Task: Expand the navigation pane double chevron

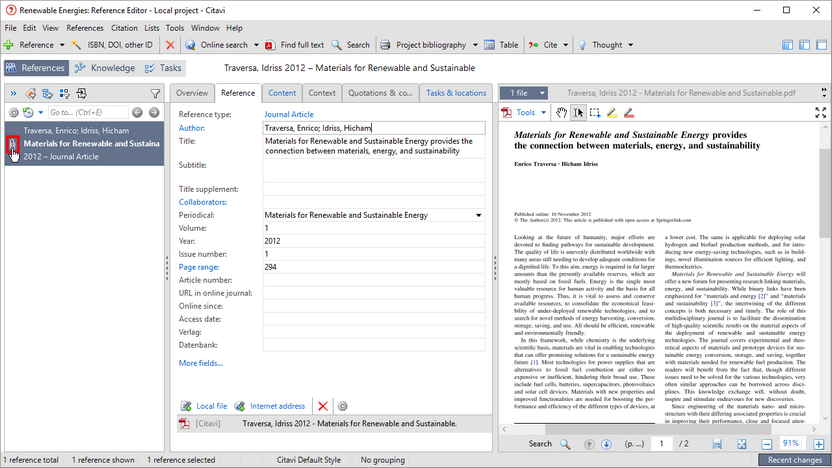Action: tap(13, 94)
